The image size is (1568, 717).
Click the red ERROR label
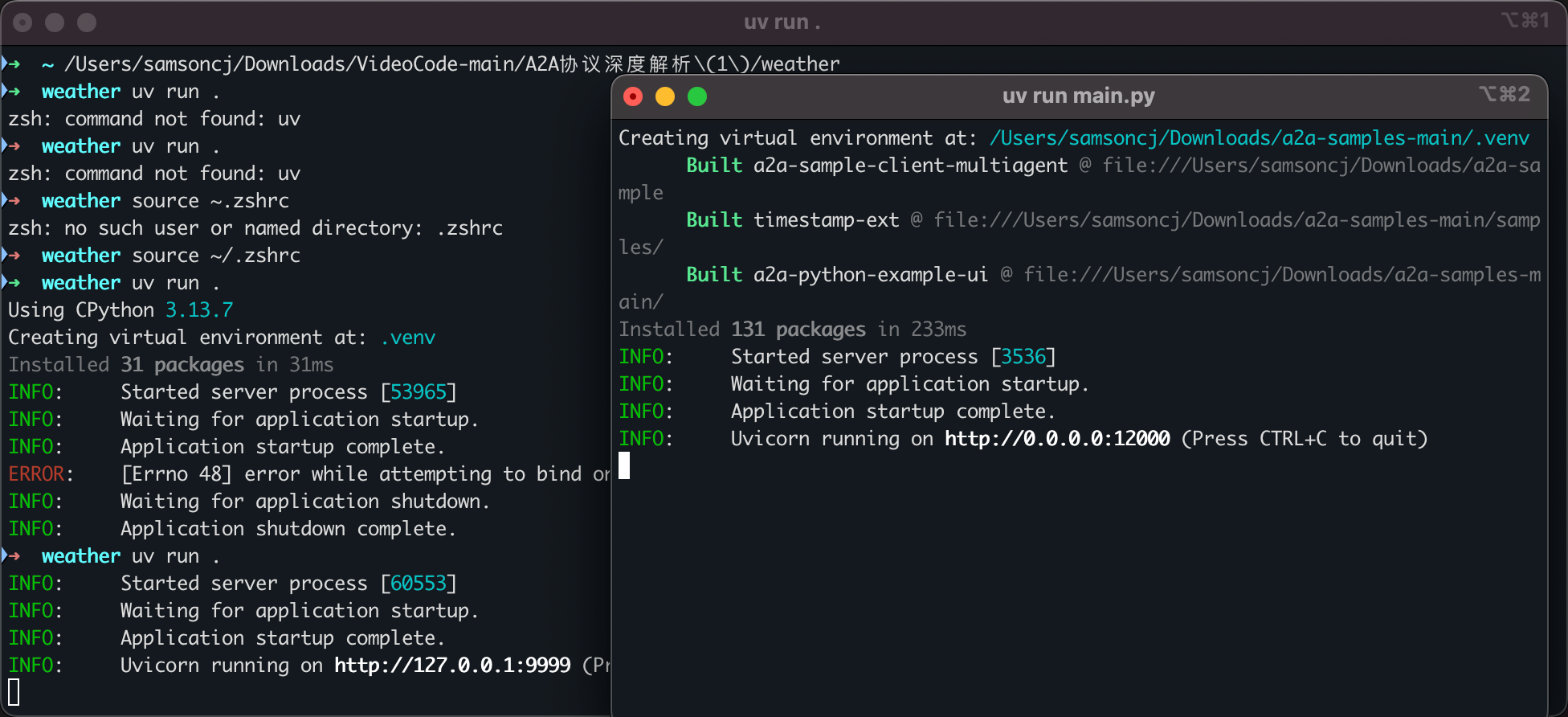click(x=36, y=474)
